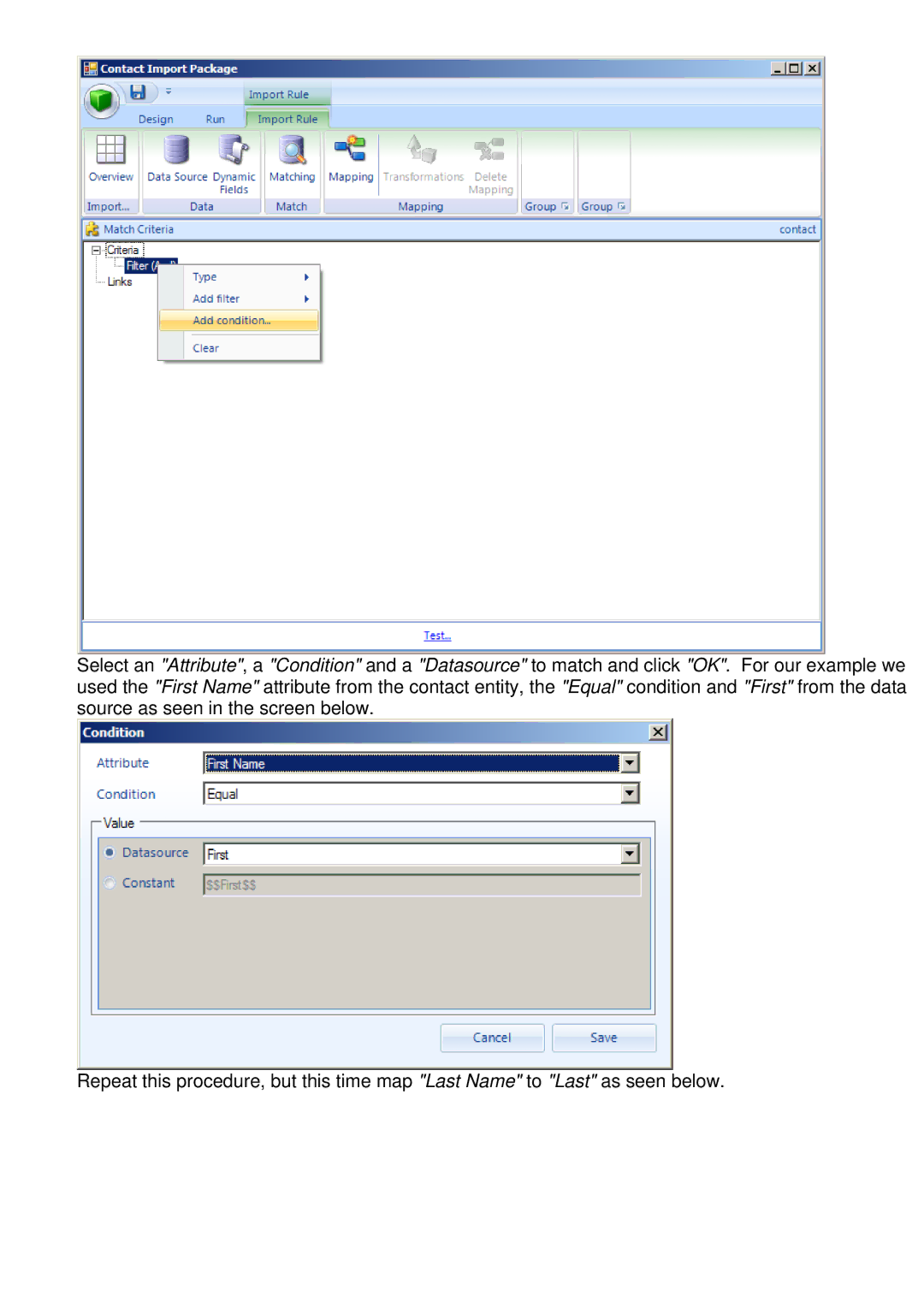Open the Condition dropdown arrow
This screenshot has height=1307, width=924.
pyautogui.click(x=630, y=793)
